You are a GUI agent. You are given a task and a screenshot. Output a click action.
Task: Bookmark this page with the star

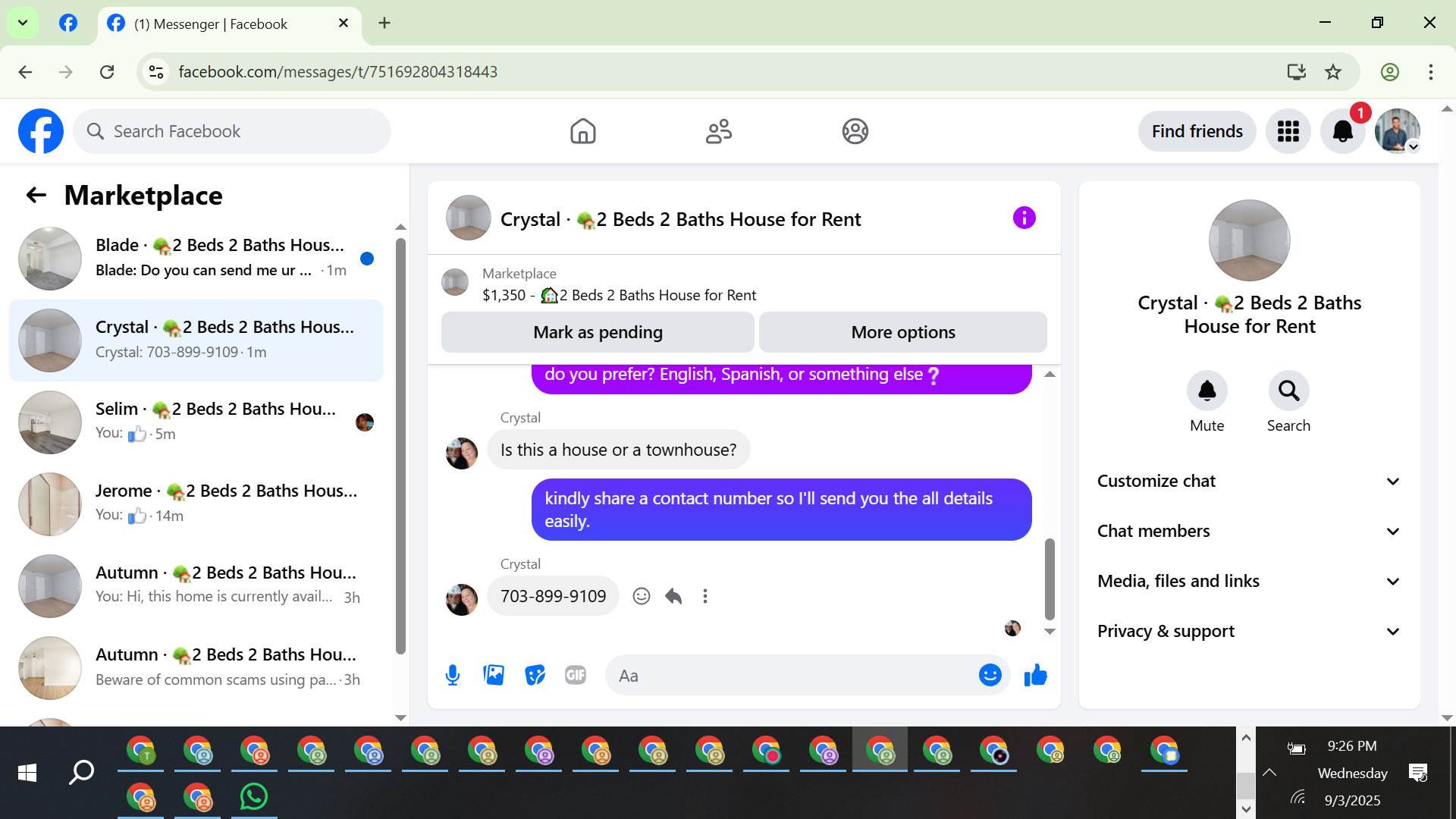(1333, 72)
